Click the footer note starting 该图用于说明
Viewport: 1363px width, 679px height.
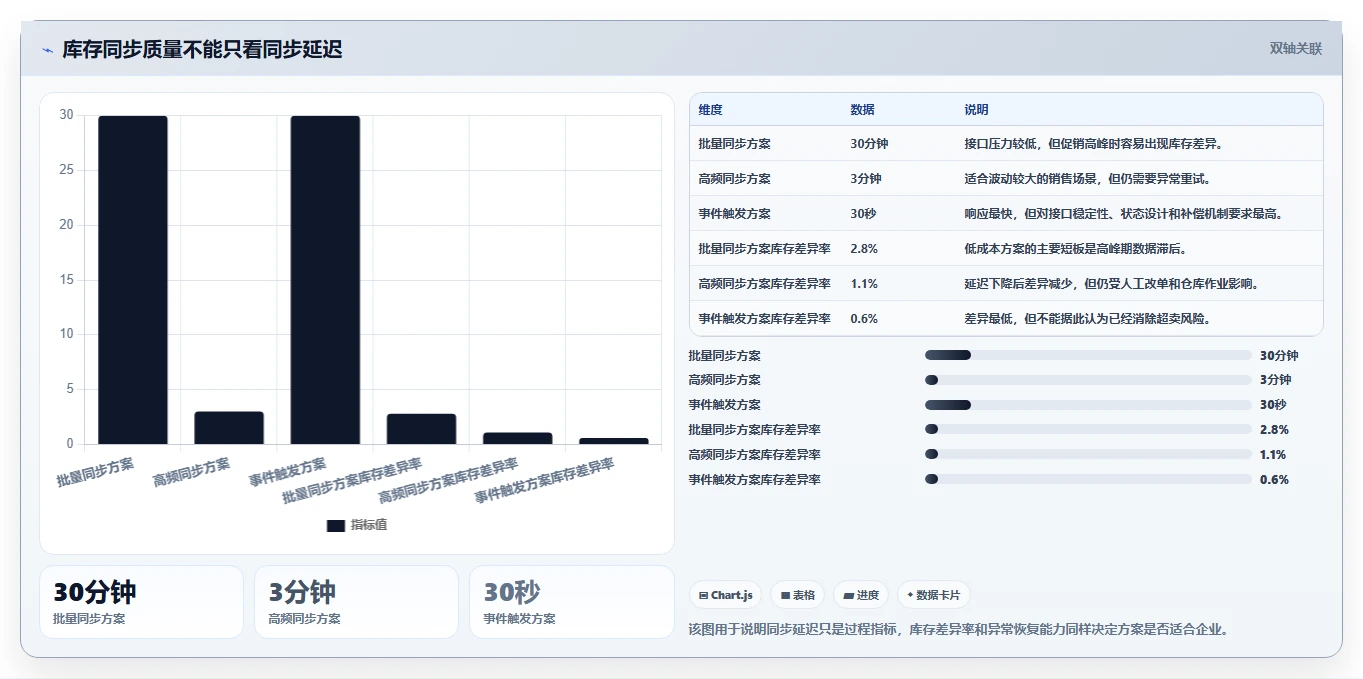(958, 630)
